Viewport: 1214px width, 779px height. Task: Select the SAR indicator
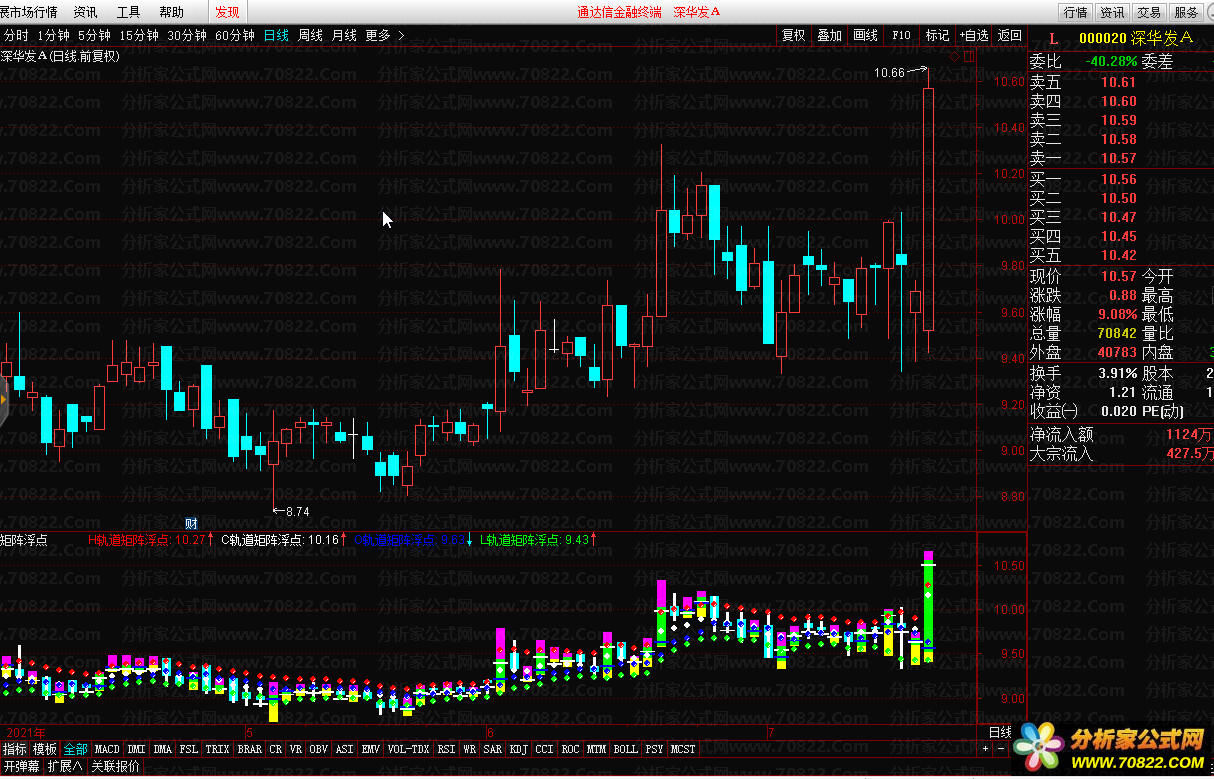[x=493, y=749]
